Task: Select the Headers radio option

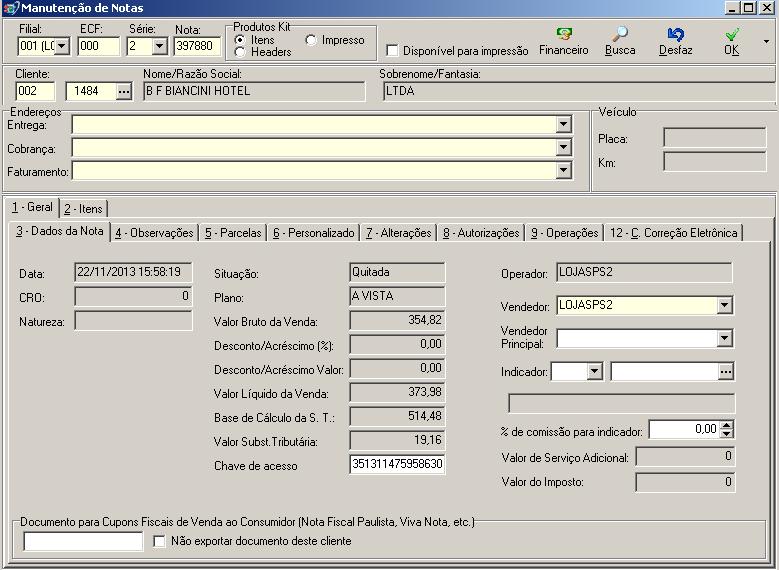Action: coord(241,52)
